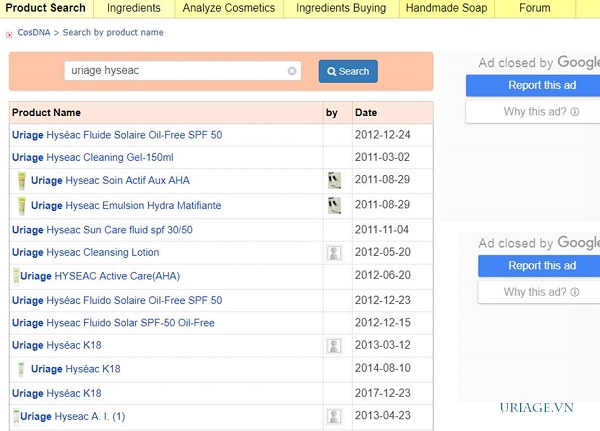
Task: Open the Handmade Soap tab
Action: coord(447,8)
